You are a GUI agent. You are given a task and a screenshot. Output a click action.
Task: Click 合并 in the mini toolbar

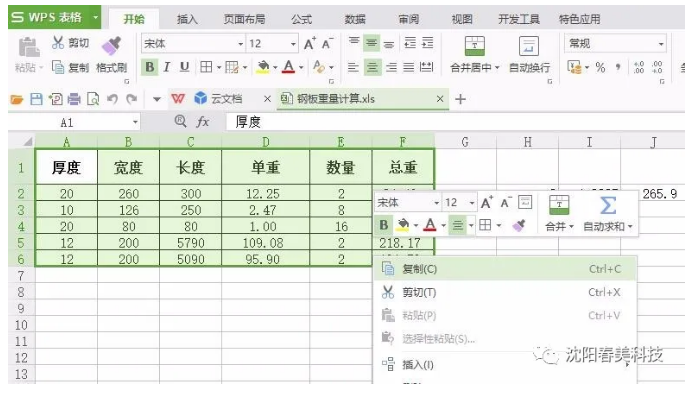(x=559, y=214)
